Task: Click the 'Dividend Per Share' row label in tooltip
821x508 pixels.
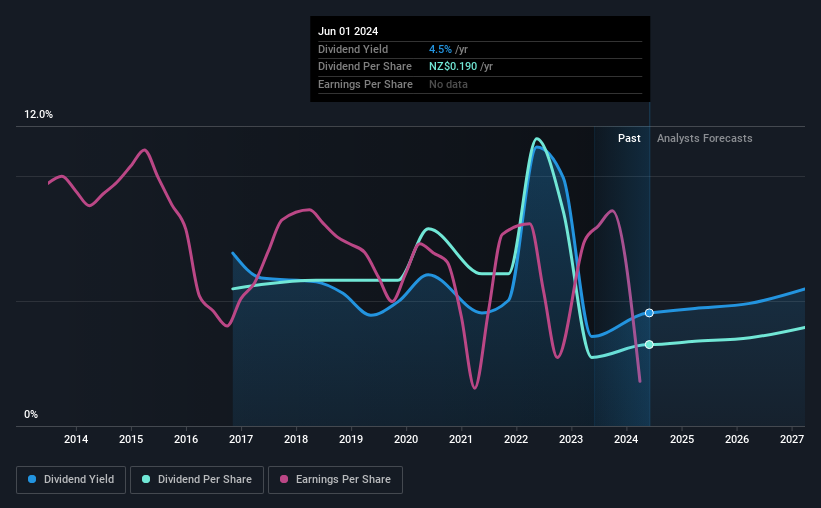Action: pos(365,67)
